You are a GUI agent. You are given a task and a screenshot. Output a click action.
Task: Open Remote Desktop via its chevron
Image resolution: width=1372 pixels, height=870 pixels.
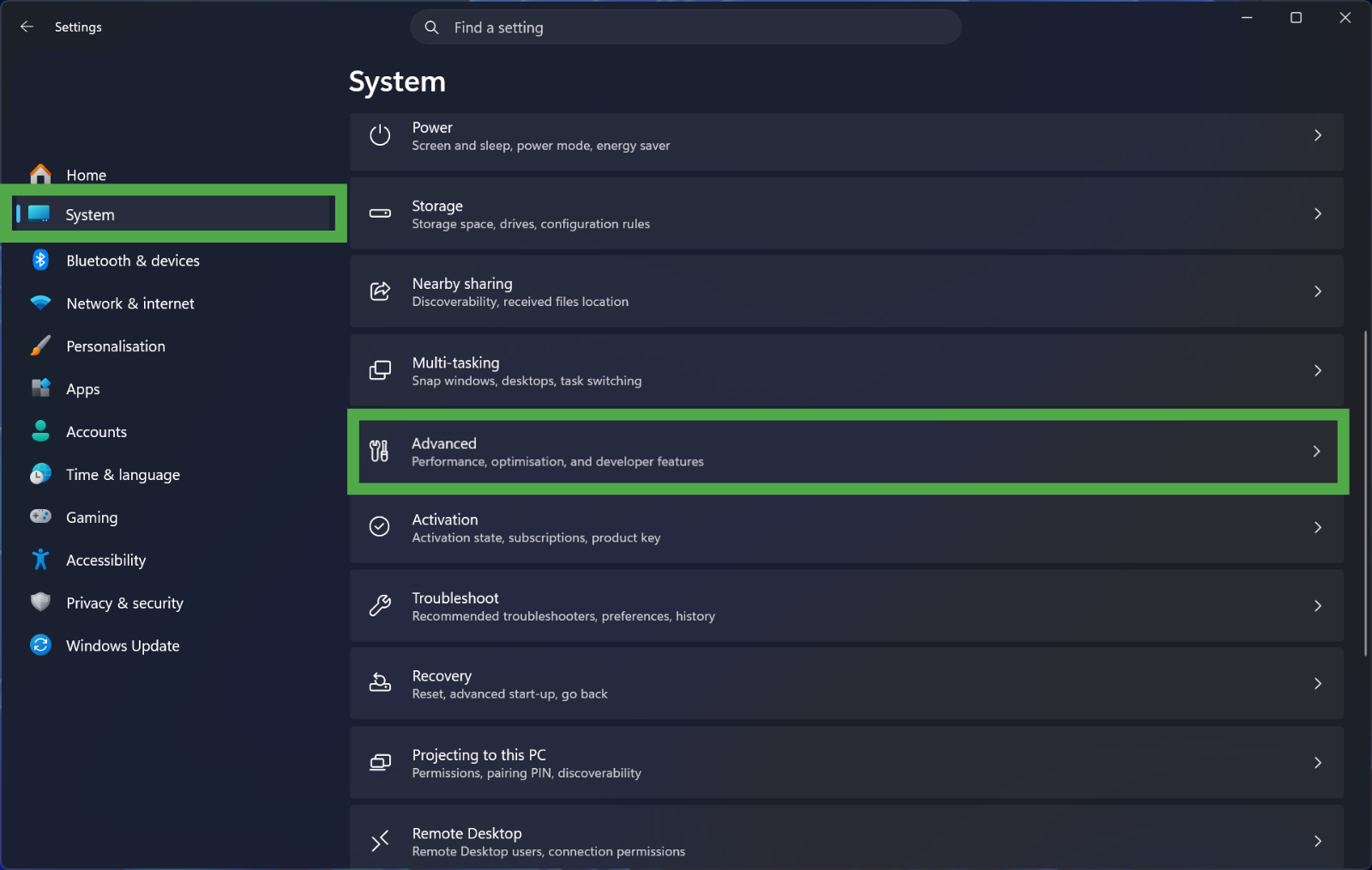(1318, 841)
